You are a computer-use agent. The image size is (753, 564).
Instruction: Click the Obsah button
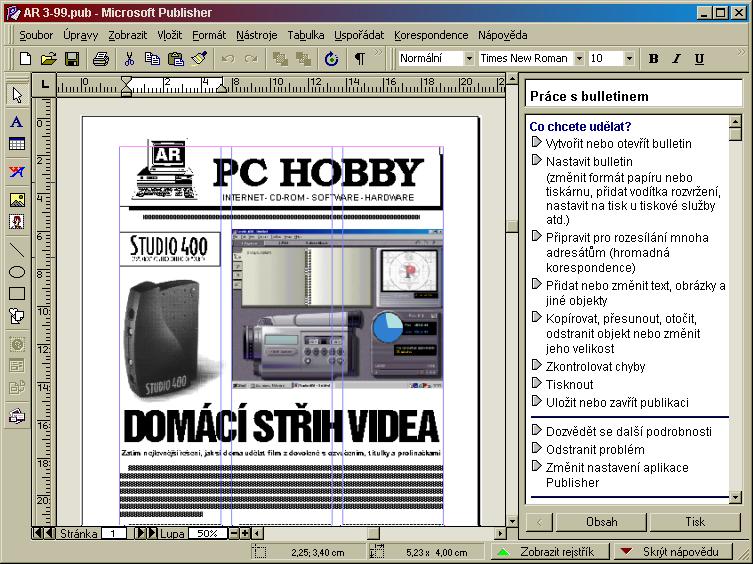point(601,522)
